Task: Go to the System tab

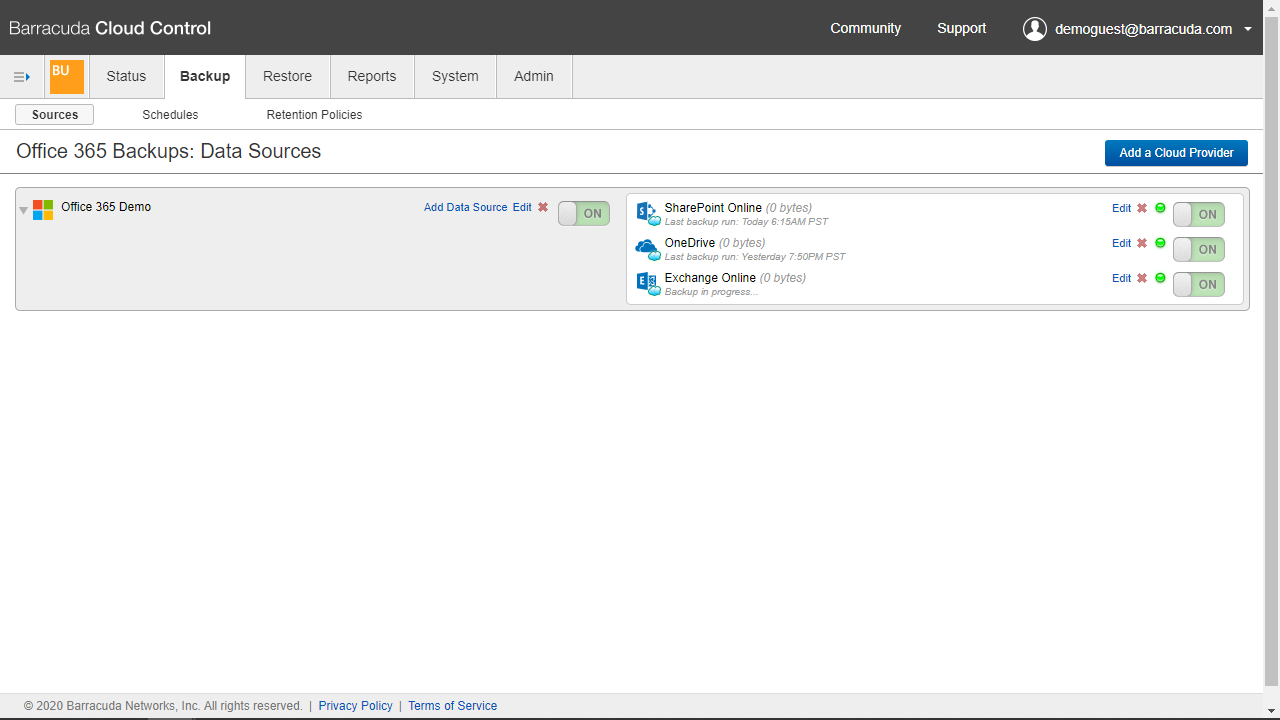Action: tap(455, 77)
